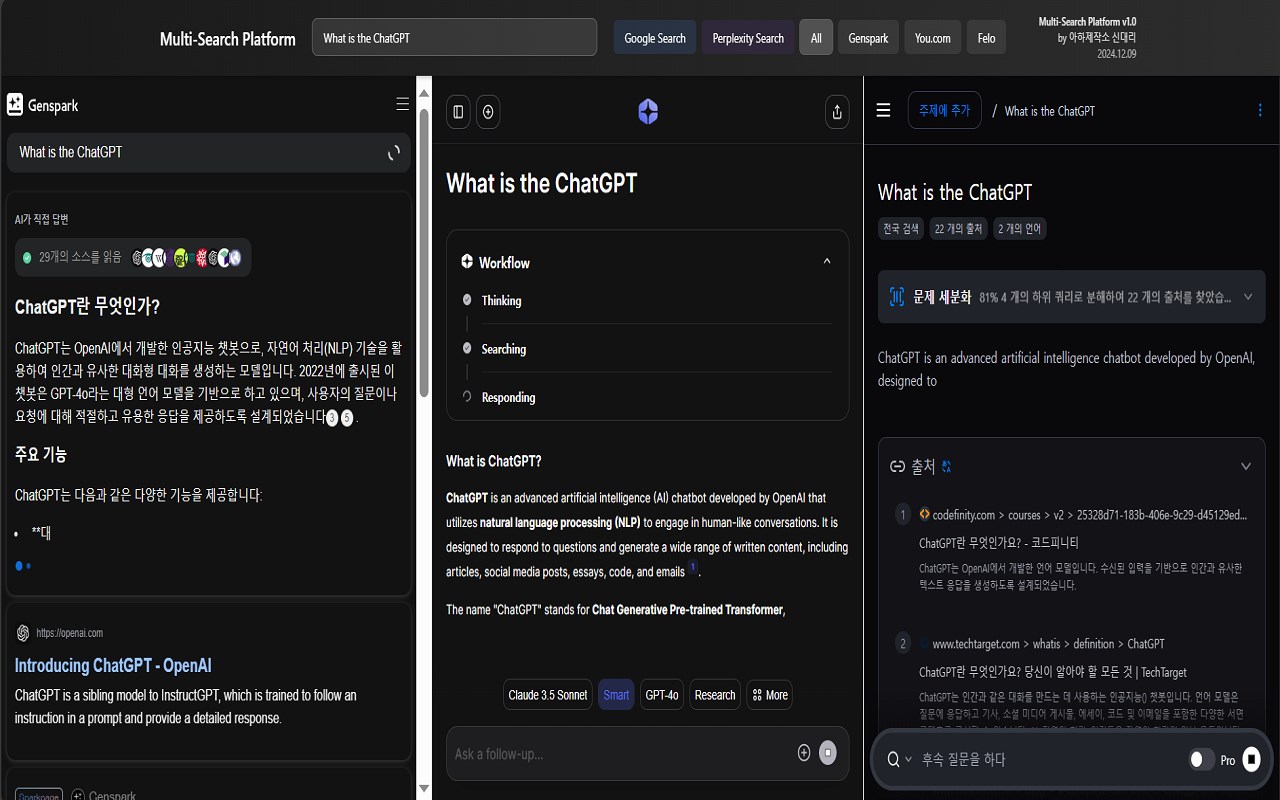Image resolution: width=1280 pixels, height=800 pixels.
Task: Switch to the Genspark tab
Action: pyautogui.click(x=868, y=38)
